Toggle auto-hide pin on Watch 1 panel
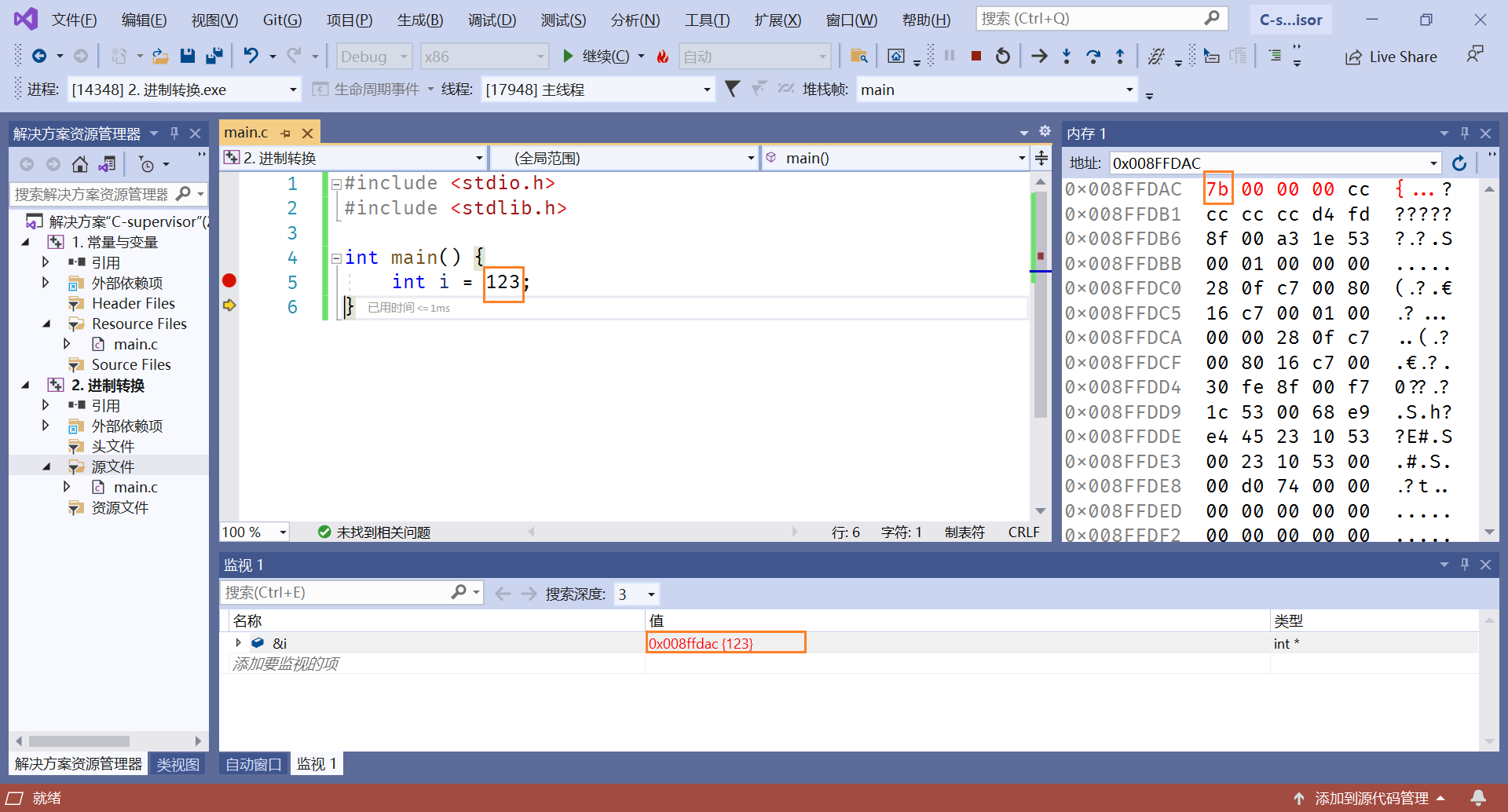1508x812 pixels. point(1465,564)
